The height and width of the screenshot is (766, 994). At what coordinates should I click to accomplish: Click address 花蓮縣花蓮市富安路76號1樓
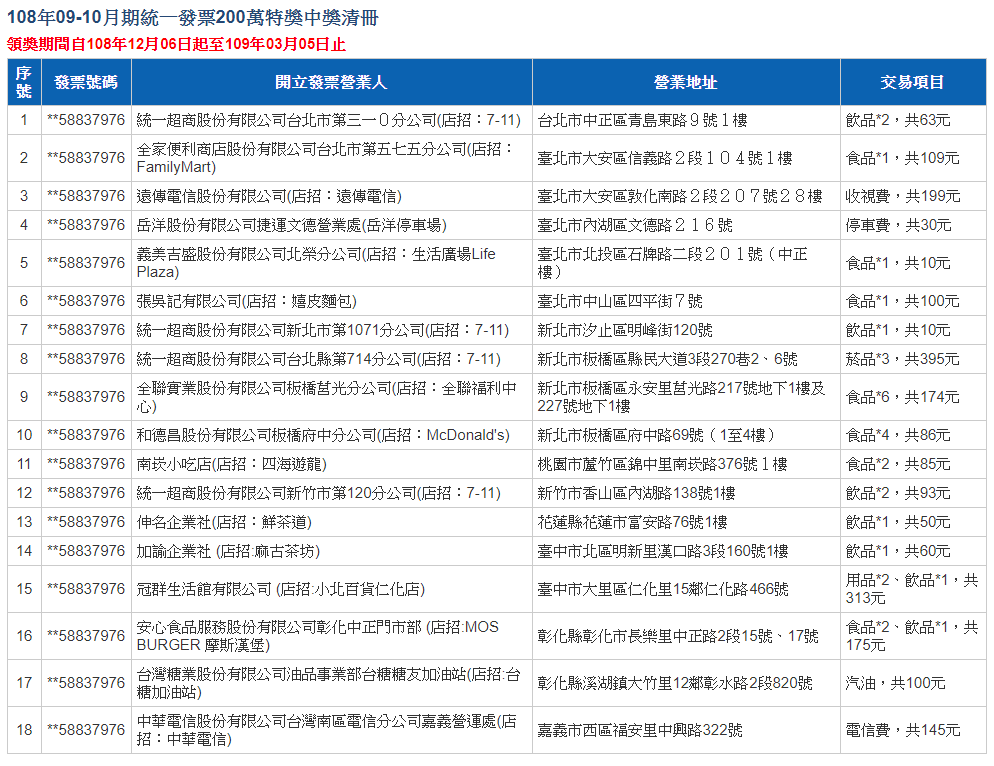coord(633,523)
